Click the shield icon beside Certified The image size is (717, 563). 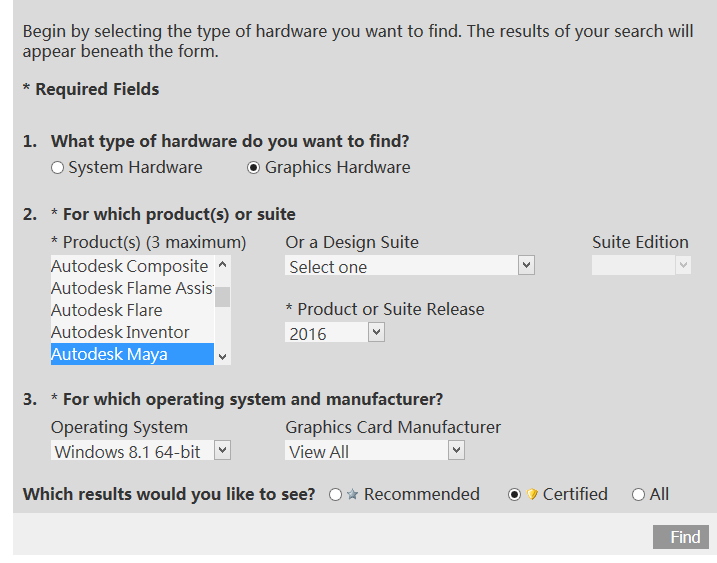(x=532, y=494)
